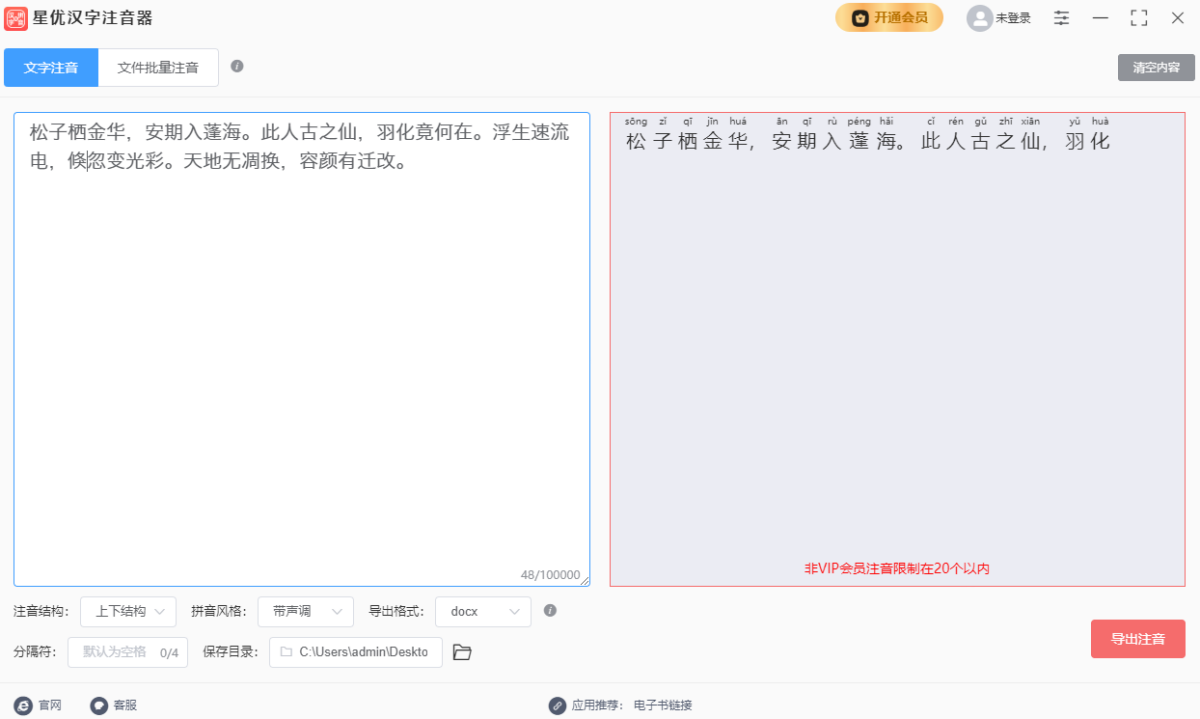The width and height of the screenshot is (1200, 719).
Task: Expand the 导出格式 dropdown showing docx
Action: (x=483, y=611)
